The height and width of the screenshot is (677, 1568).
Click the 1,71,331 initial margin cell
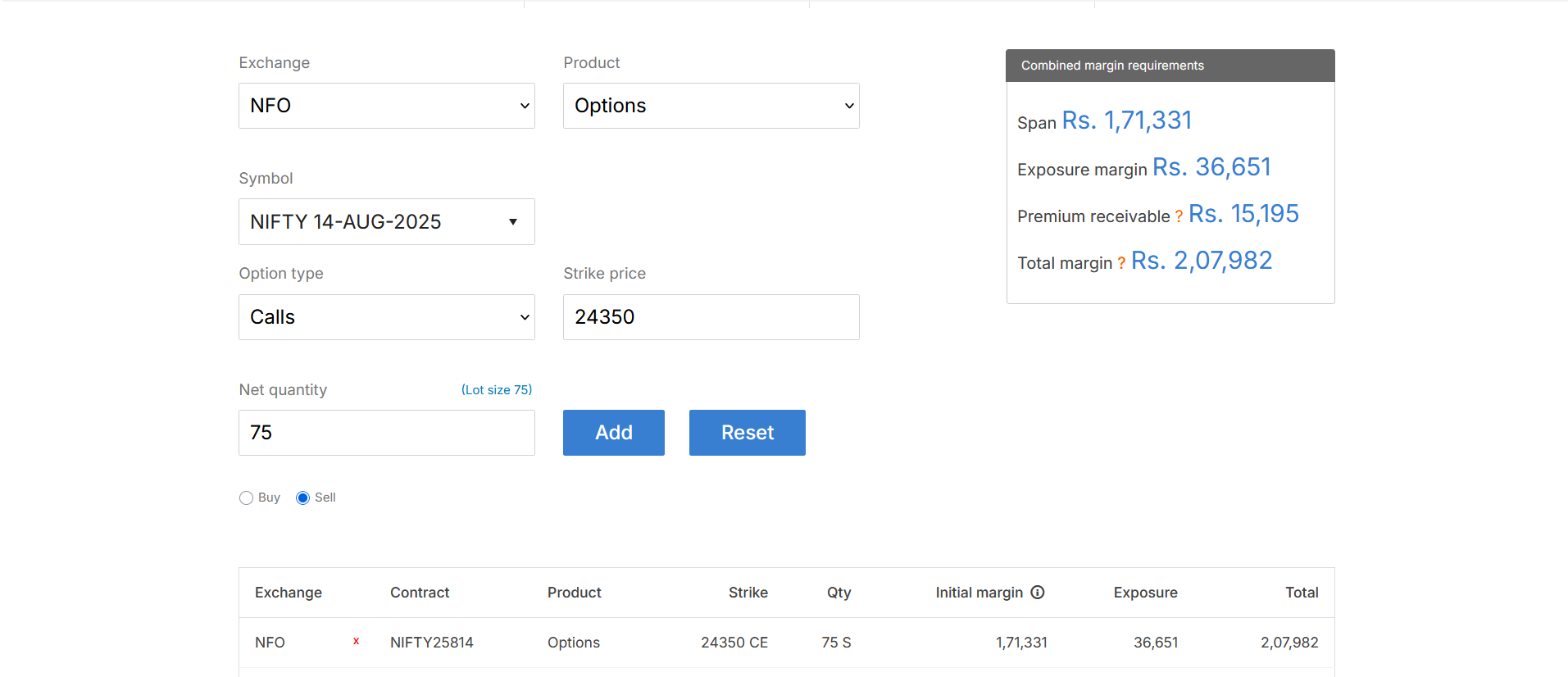[1022, 643]
